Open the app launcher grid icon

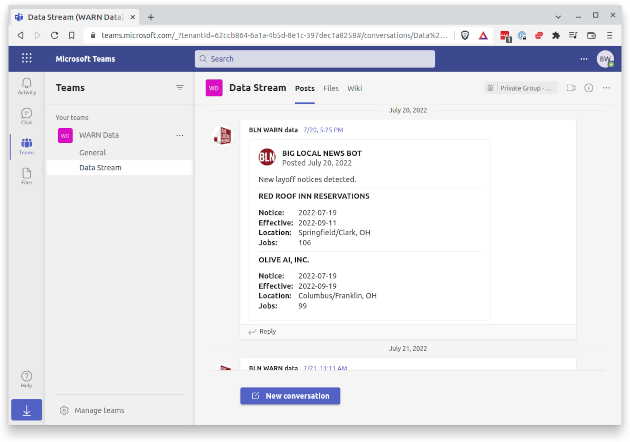(27, 58)
